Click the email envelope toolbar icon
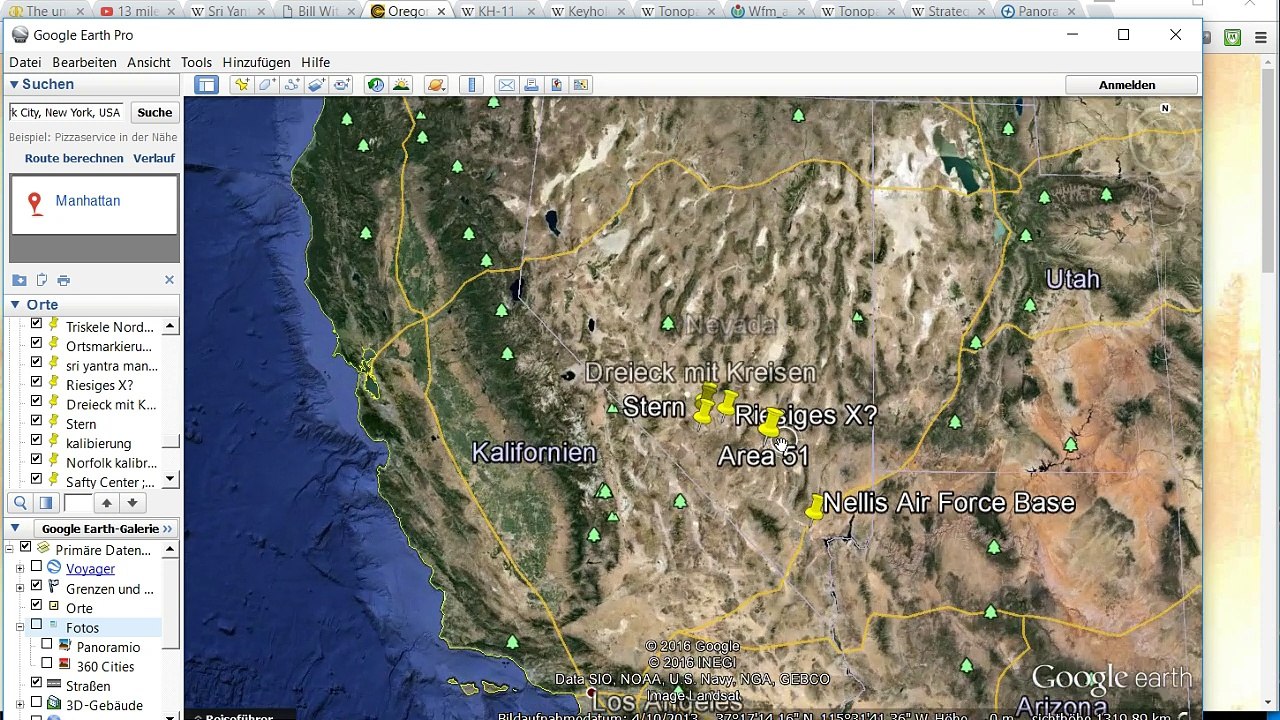Image resolution: width=1280 pixels, height=720 pixels. click(507, 85)
